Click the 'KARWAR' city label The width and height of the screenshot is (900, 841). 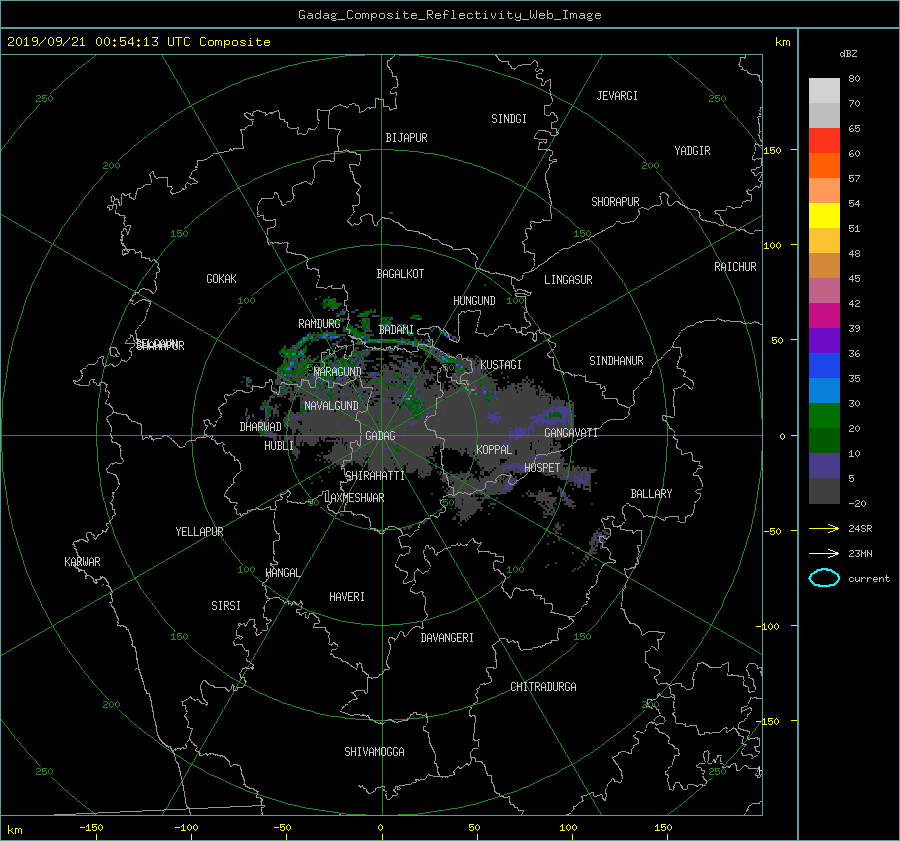tap(82, 562)
